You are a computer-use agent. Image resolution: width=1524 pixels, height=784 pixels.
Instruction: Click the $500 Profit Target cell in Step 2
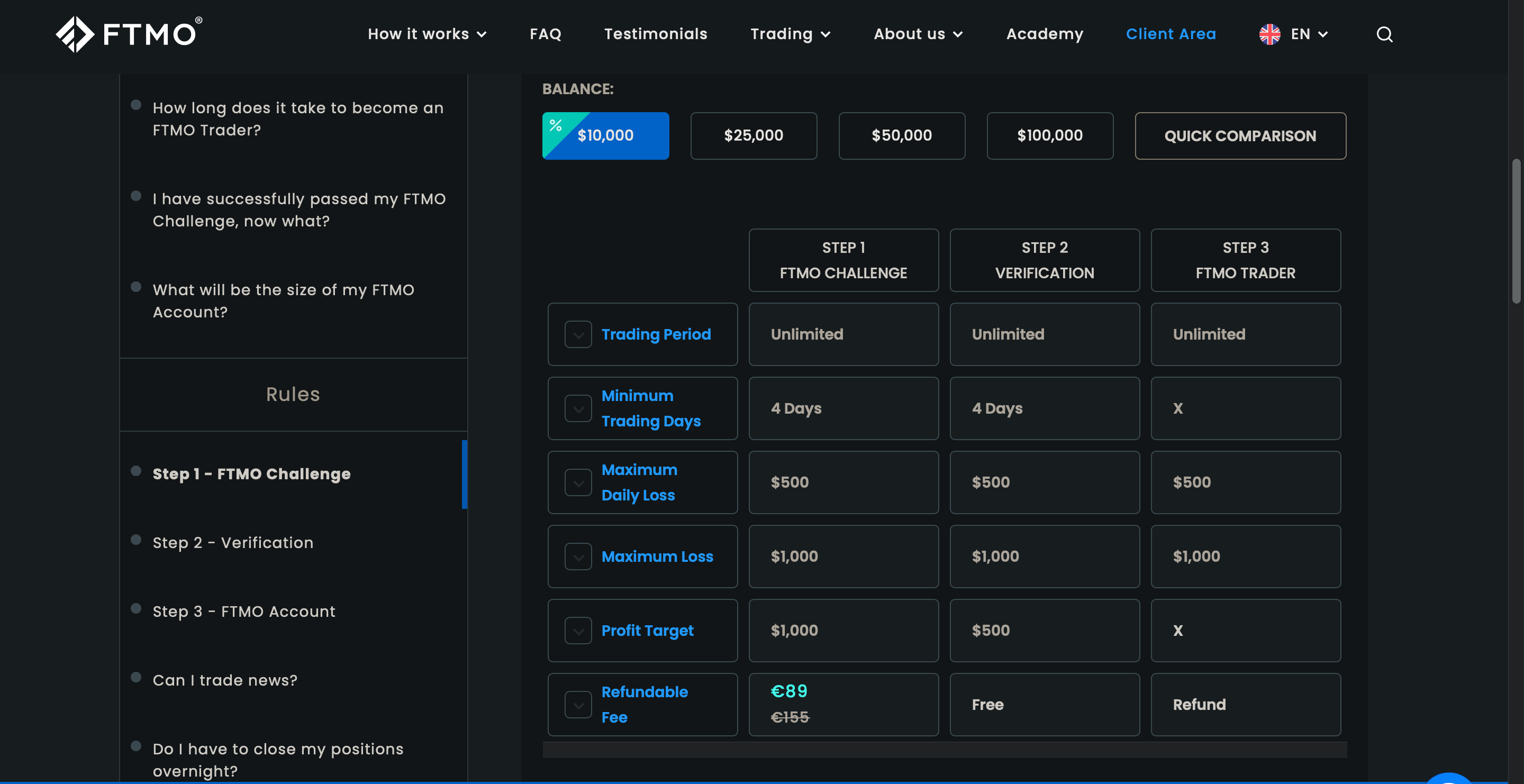[x=1044, y=630]
